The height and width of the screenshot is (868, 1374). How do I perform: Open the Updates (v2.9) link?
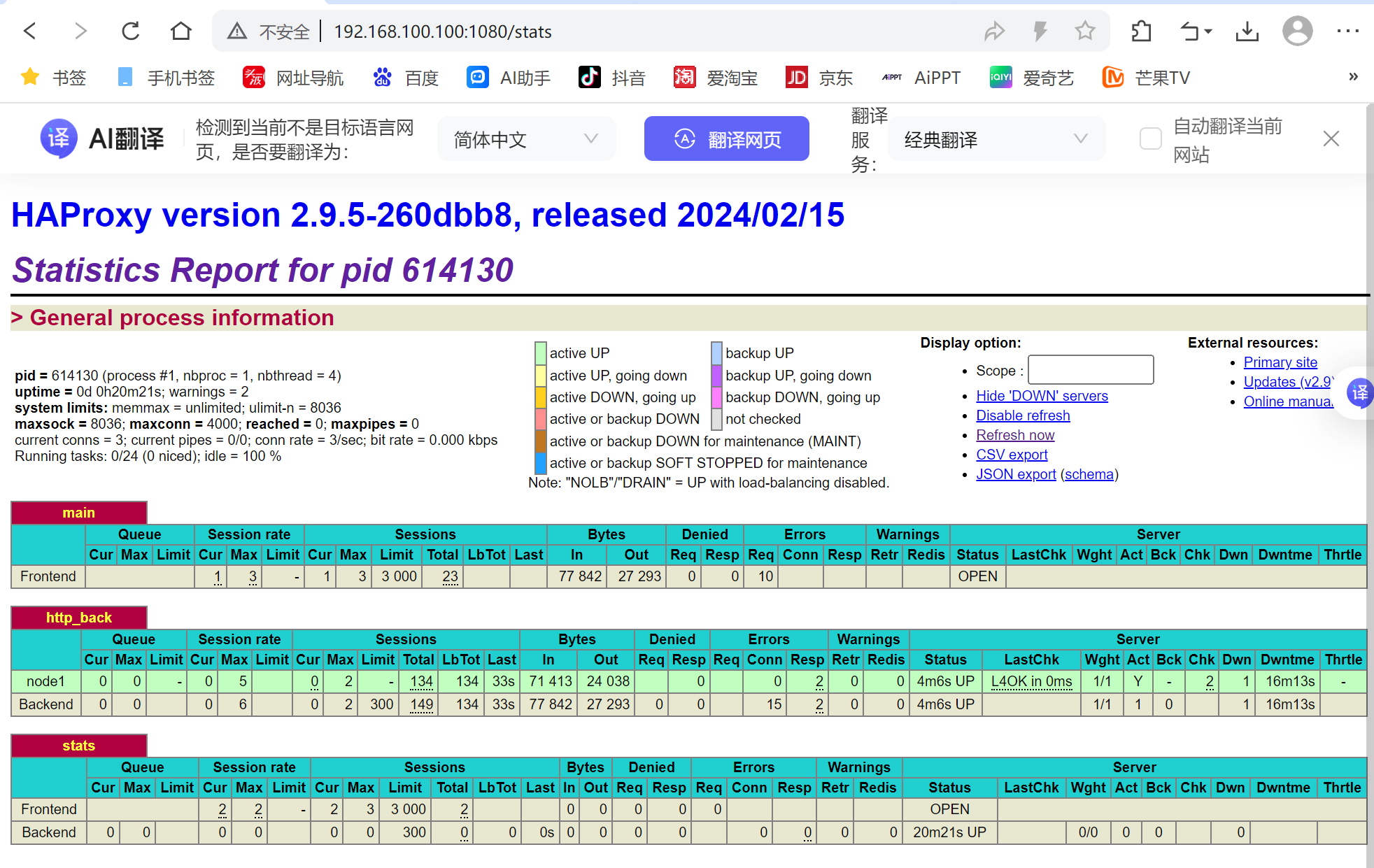(1288, 382)
